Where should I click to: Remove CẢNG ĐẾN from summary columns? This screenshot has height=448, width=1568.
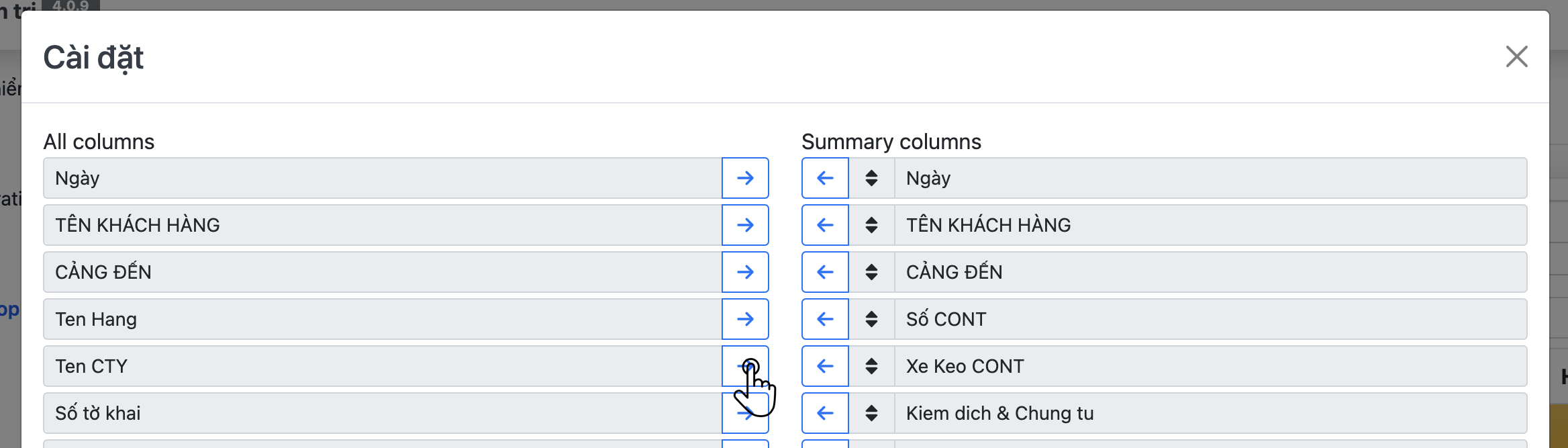coord(825,272)
